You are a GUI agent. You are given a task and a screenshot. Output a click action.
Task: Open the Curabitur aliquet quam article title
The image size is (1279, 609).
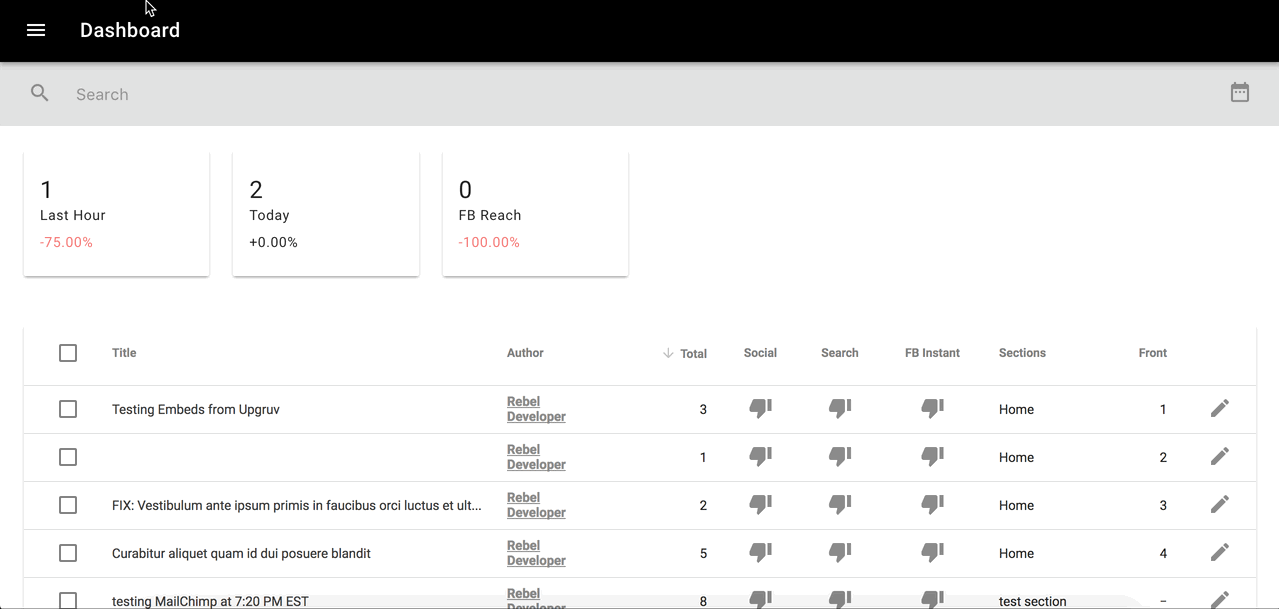pos(241,553)
